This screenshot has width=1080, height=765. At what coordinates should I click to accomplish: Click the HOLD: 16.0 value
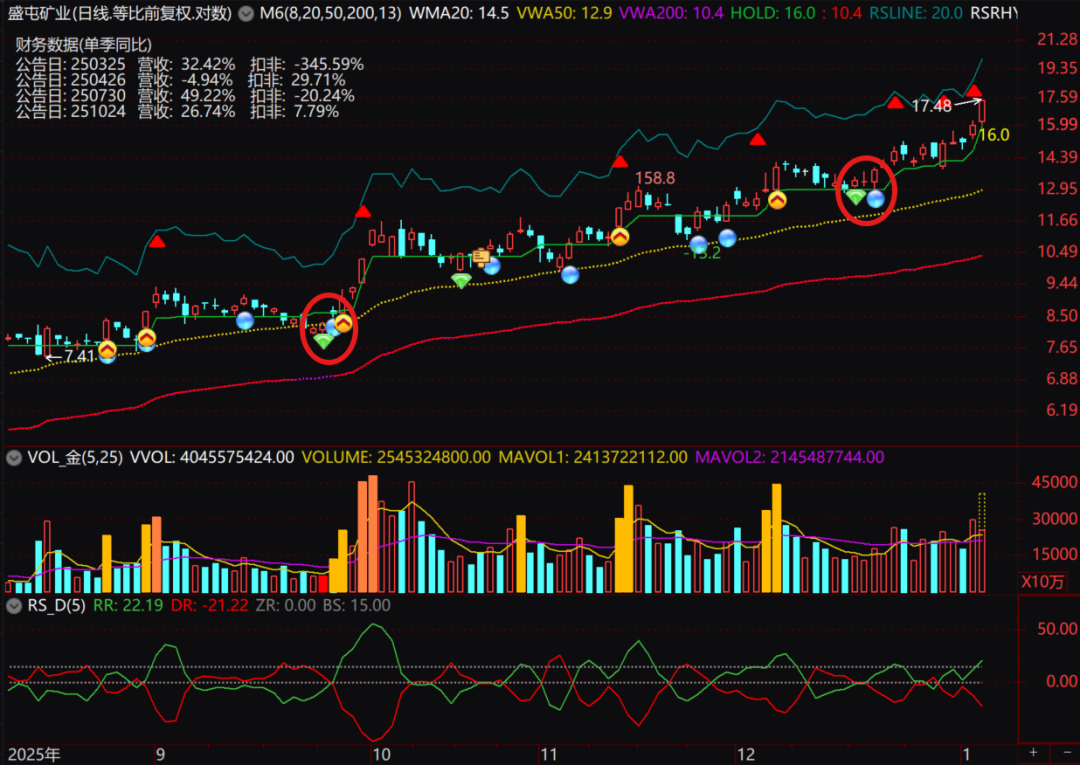(x=773, y=13)
